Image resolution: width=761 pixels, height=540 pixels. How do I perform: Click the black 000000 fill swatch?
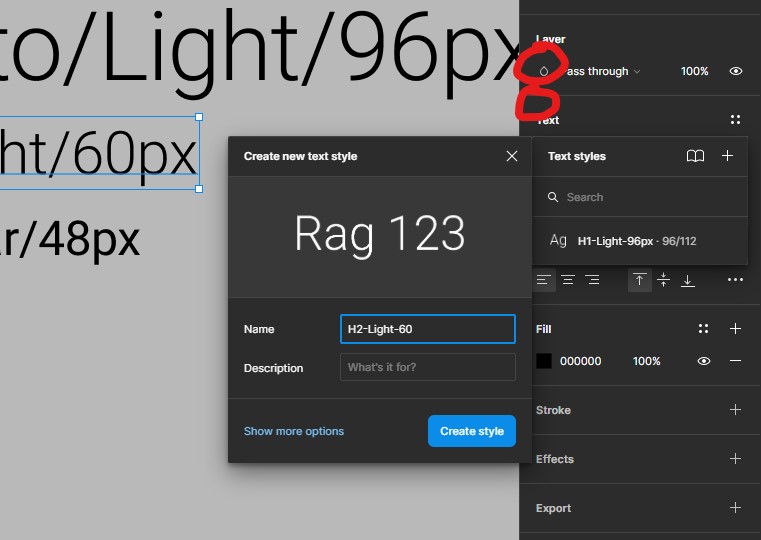[544, 361]
